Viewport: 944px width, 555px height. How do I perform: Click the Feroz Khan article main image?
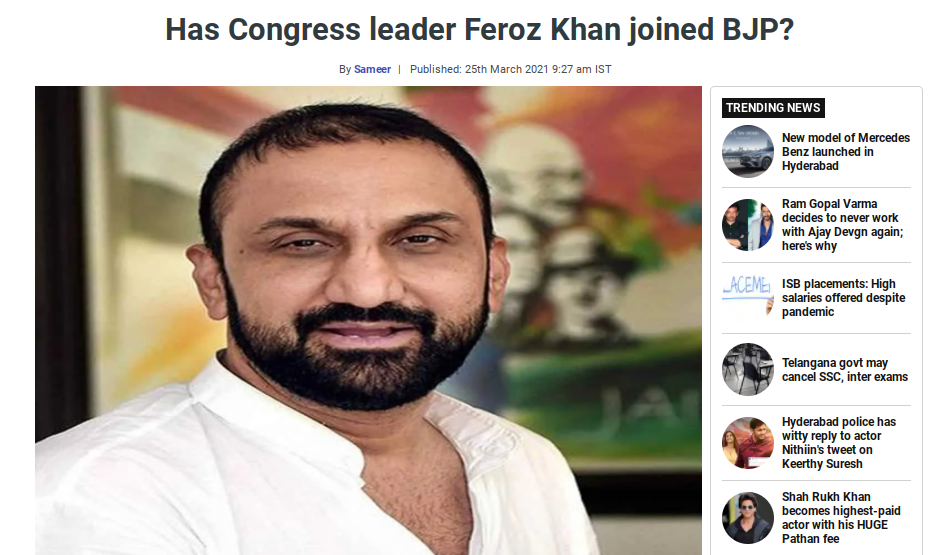pos(368,320)
